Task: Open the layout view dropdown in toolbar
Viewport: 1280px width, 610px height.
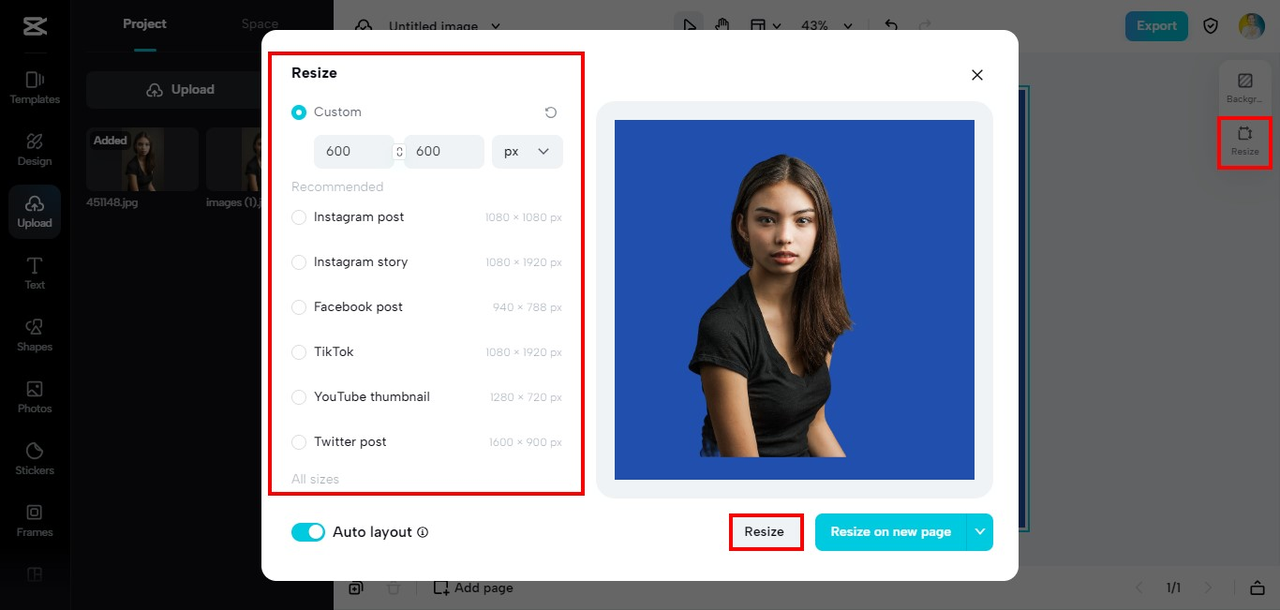Action: tap(766, 25)
